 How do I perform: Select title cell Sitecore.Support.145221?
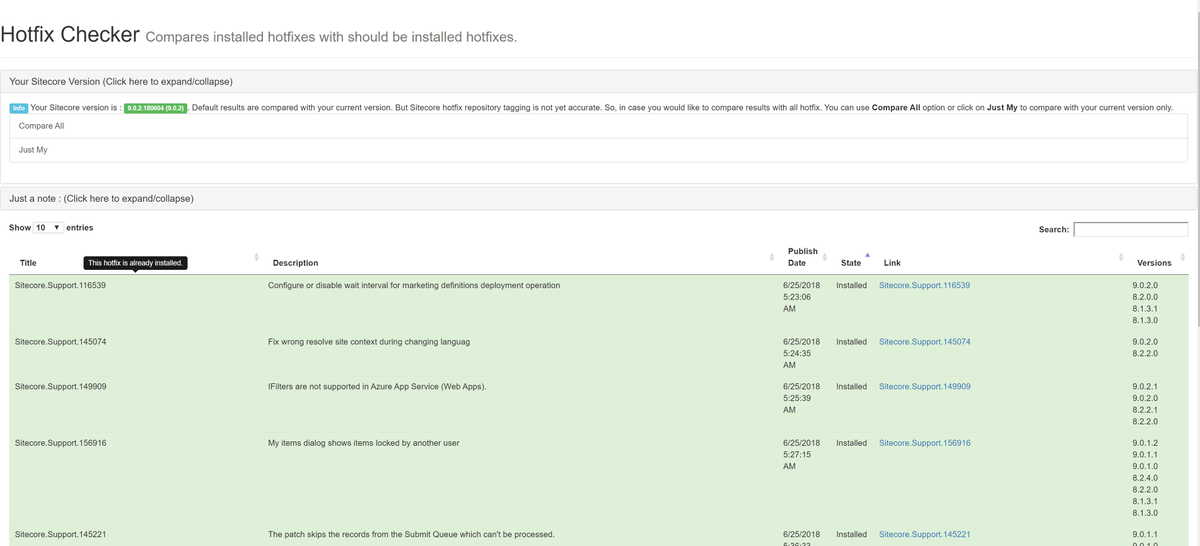pyautogui.click(x=60, y=535)
